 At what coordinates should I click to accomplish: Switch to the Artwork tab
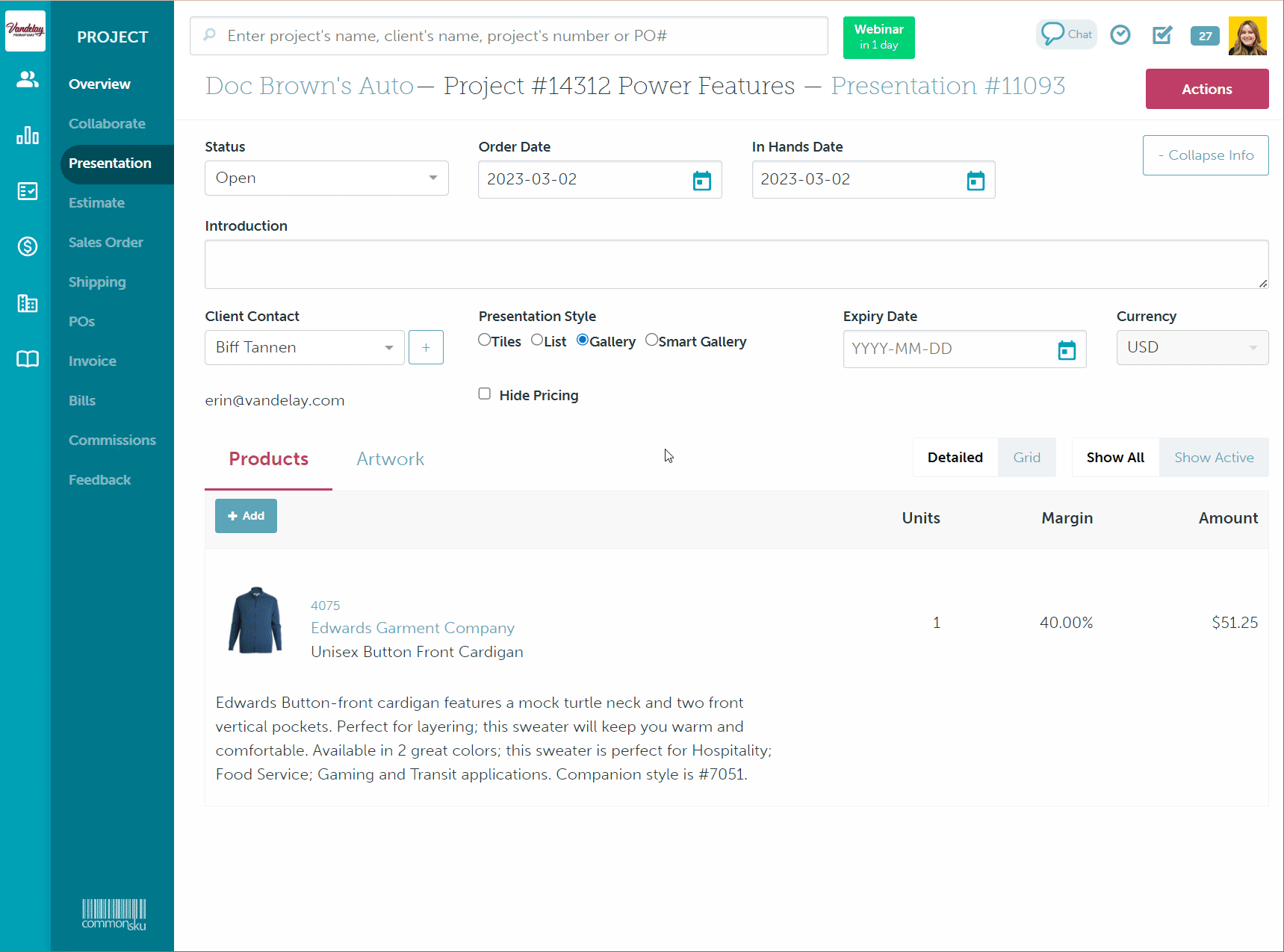click(x=390, y=459)
